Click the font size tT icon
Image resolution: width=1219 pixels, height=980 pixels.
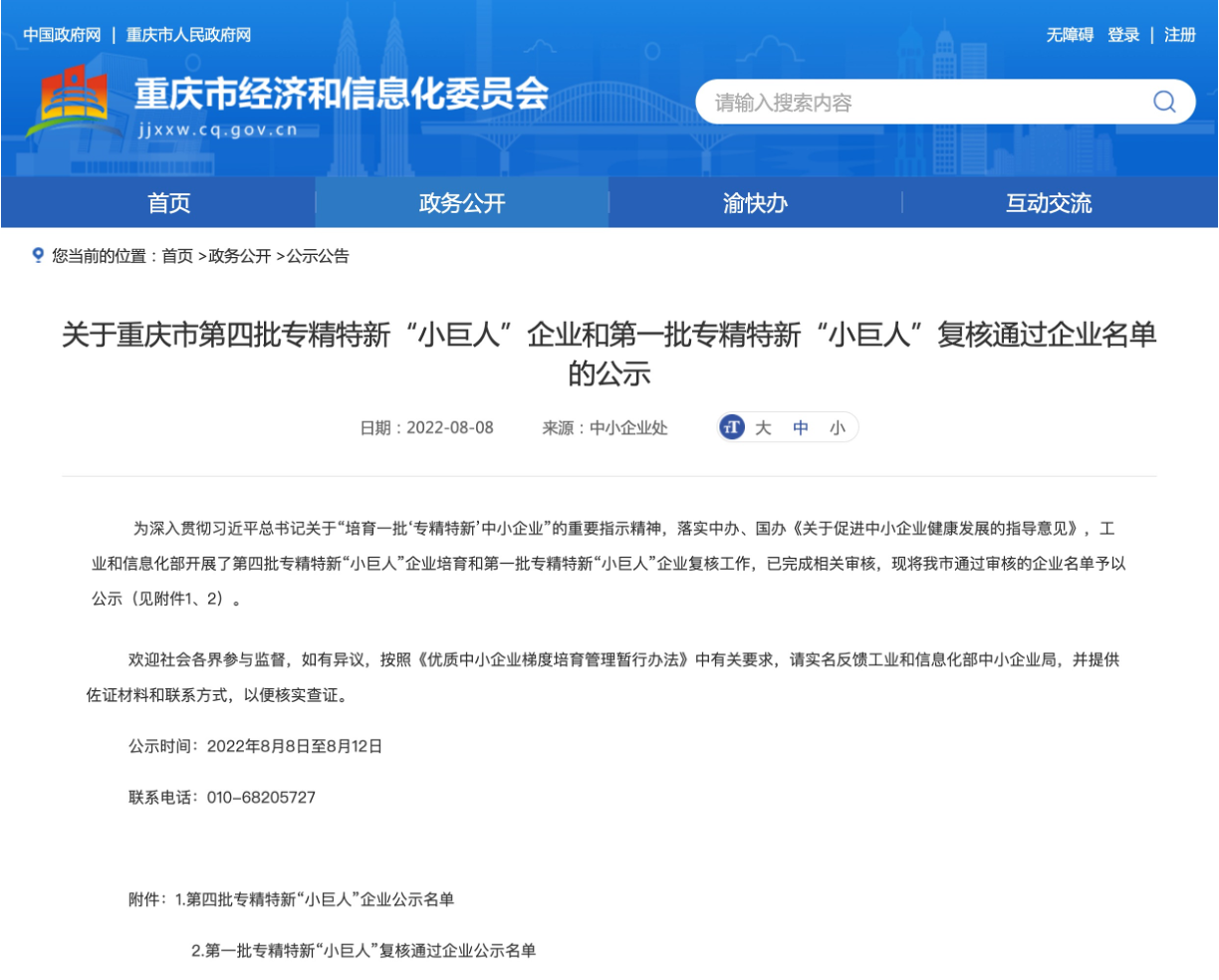click(732, 427)
